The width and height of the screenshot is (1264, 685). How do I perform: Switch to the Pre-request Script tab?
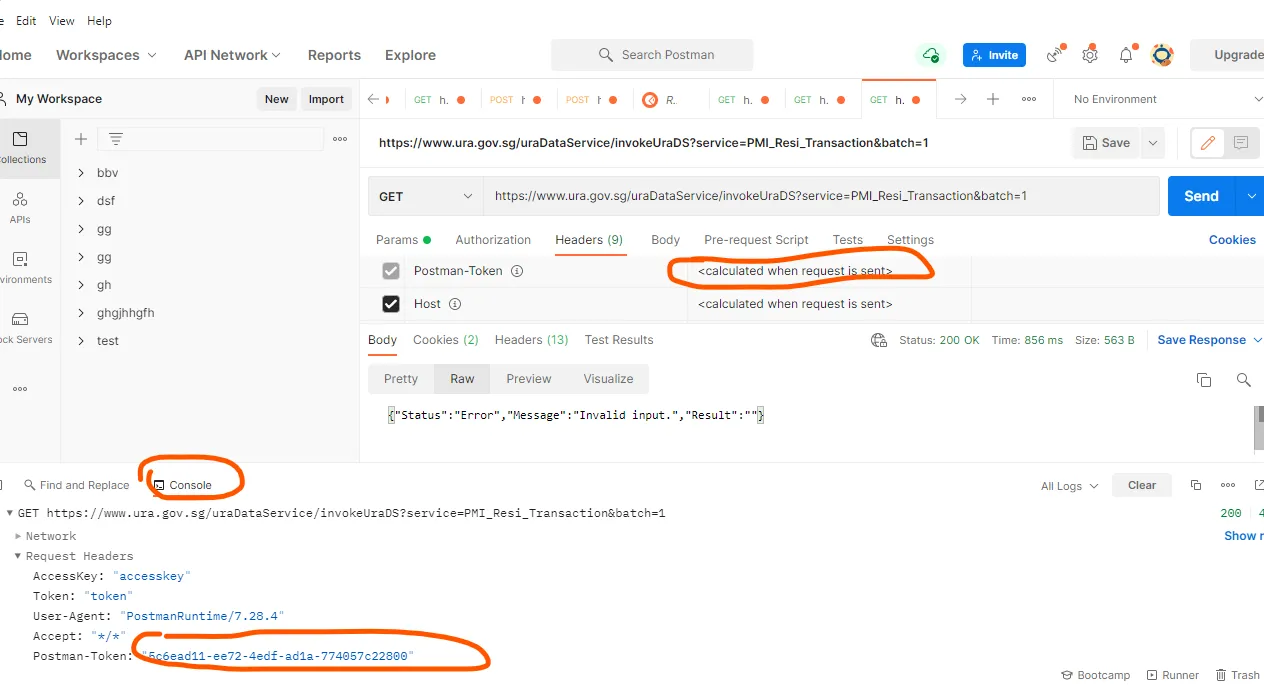coord(756,240)
